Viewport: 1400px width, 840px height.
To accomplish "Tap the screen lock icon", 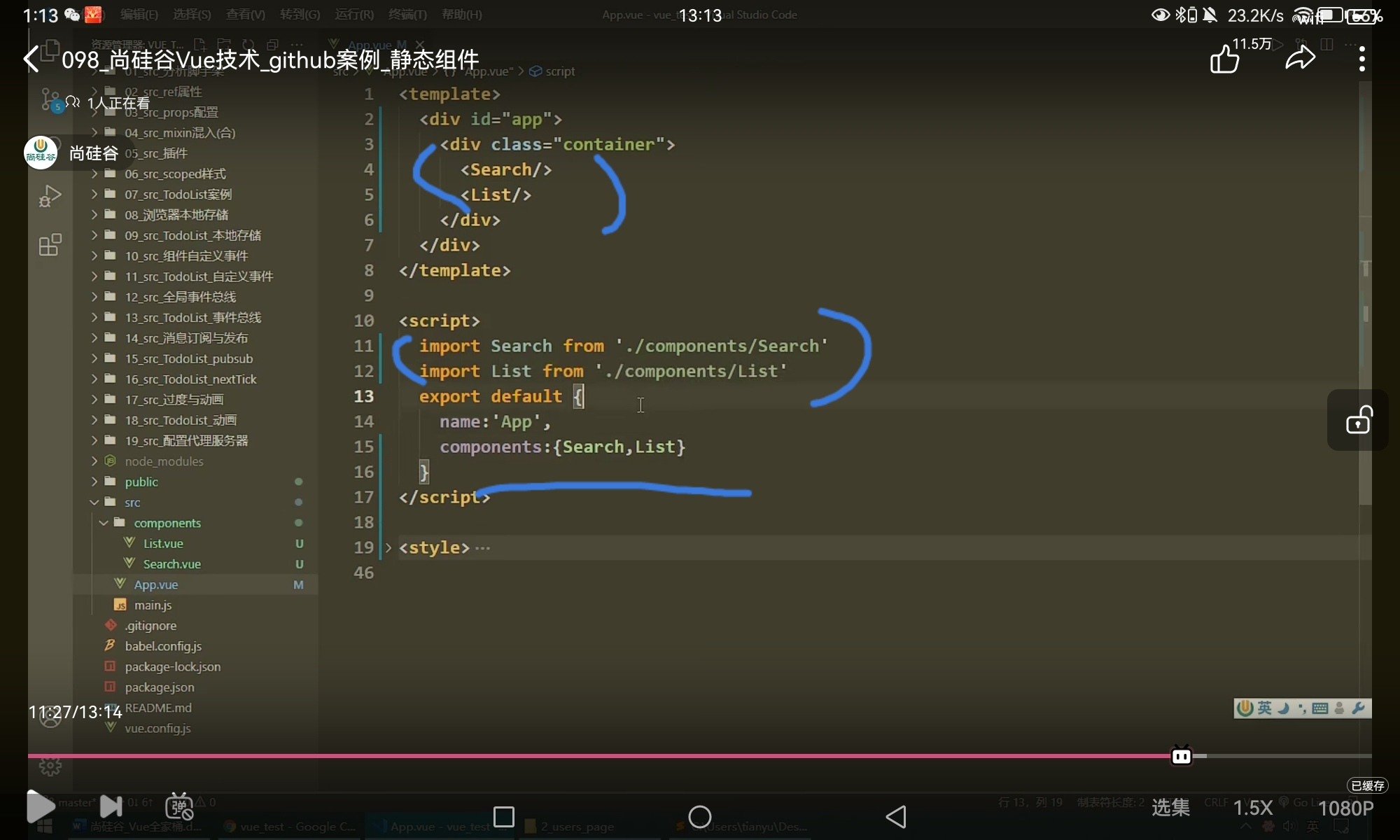I will 1358,421.
